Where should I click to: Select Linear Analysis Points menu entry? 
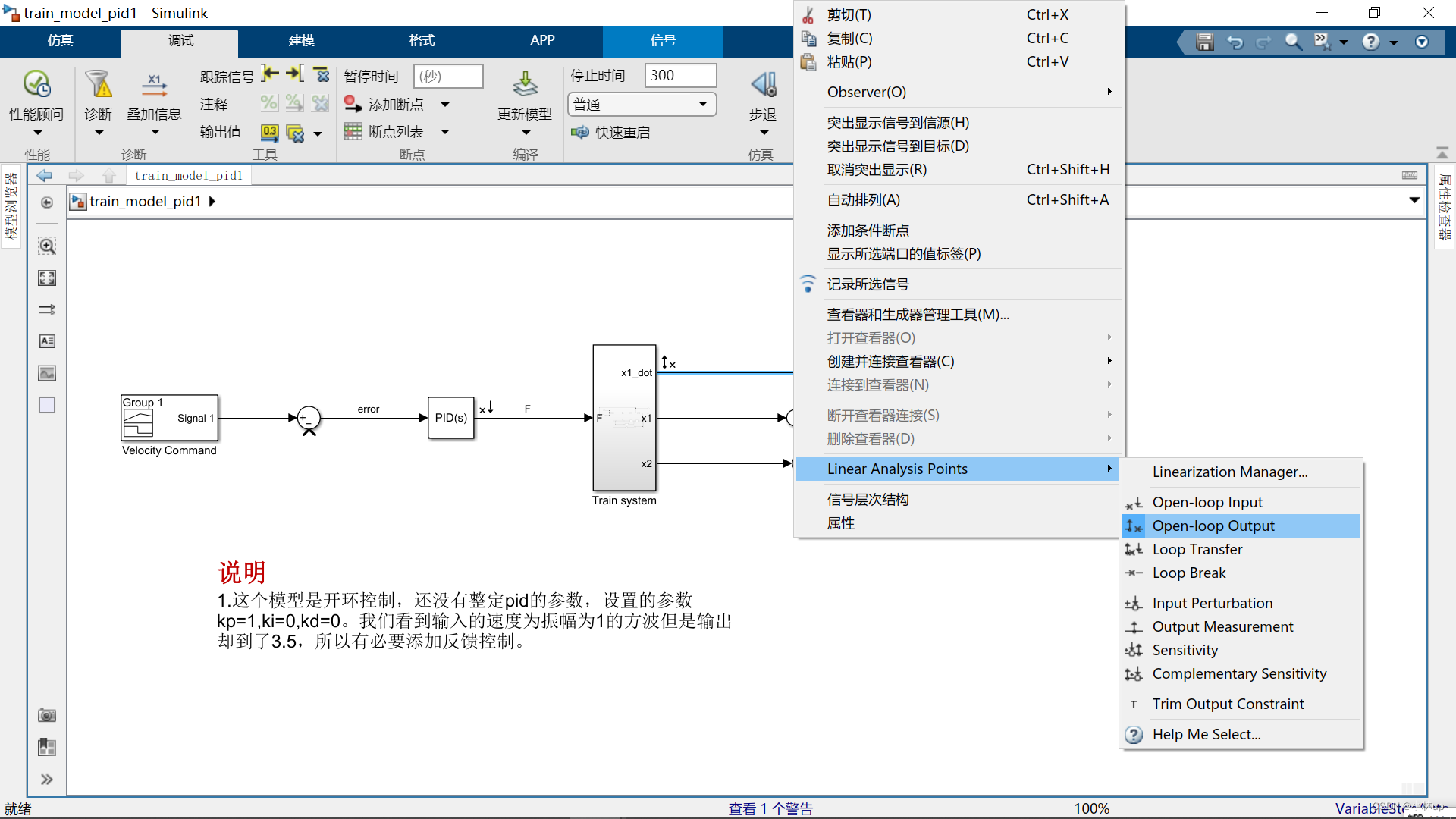(x=957, y=469)
